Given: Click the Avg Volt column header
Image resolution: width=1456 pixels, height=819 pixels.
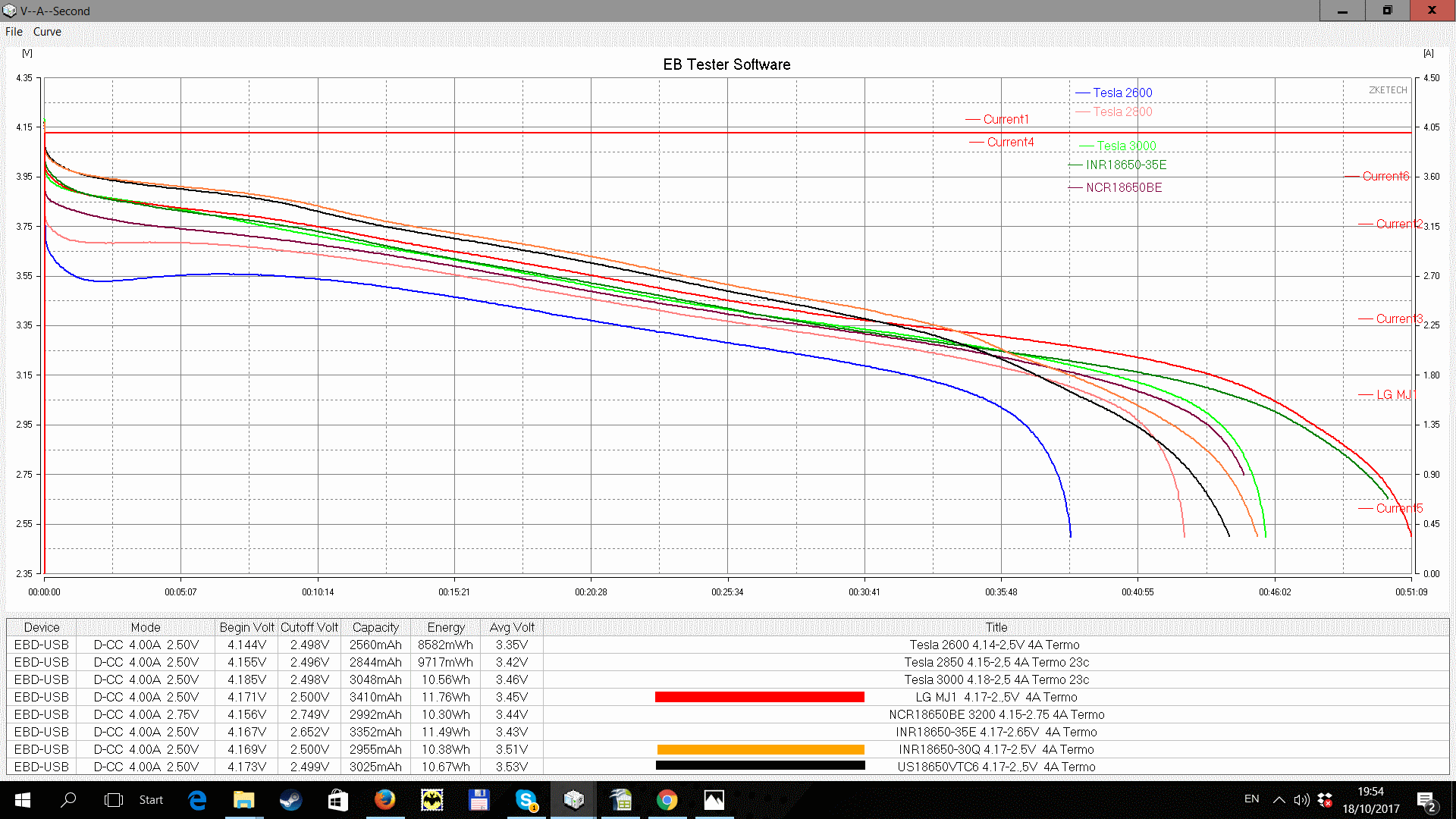Looking at the screenshot, I should (512, 627).
